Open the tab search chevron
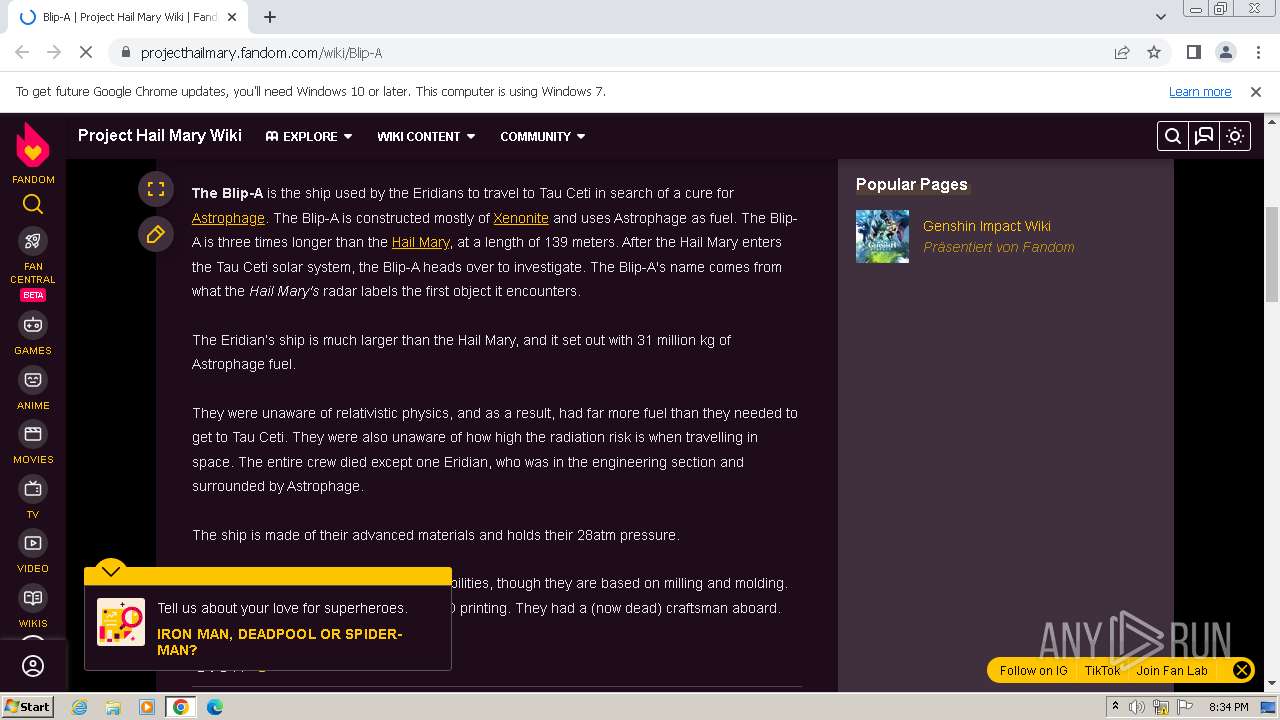This screenshot has width=1280, height=720. point(1161,17)
